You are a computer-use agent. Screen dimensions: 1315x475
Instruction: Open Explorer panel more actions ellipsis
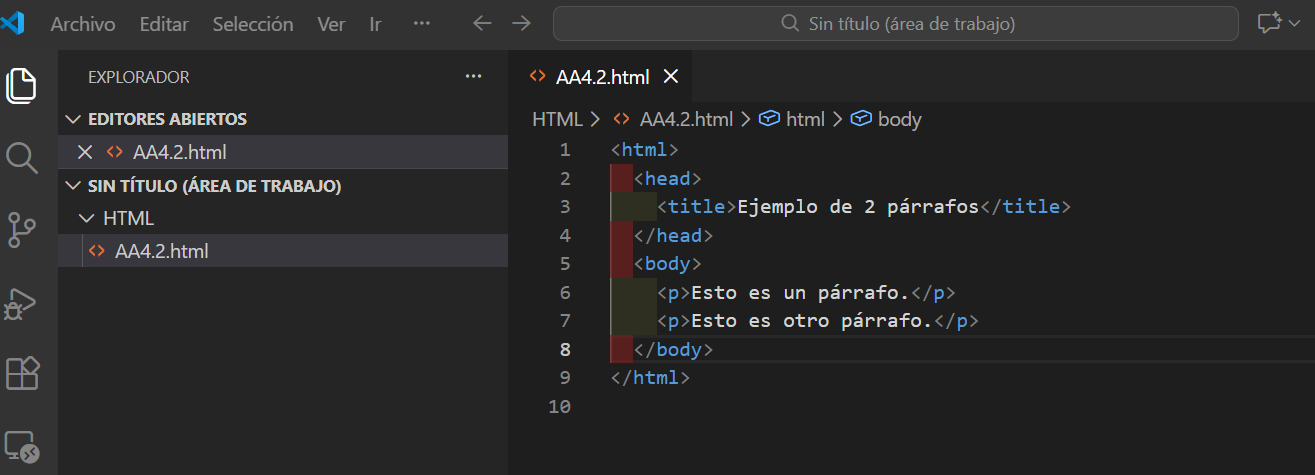[x=474, y=77]
